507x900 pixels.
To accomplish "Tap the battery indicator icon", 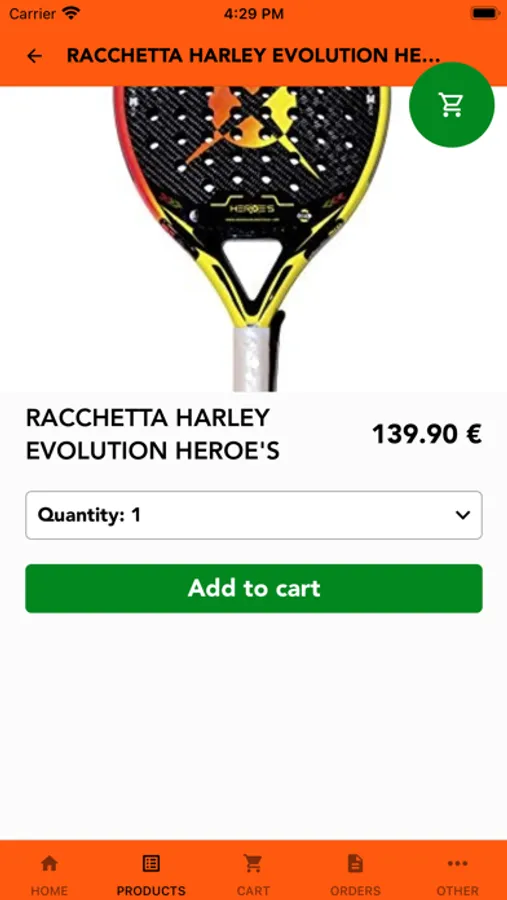I will click(x=484, y=13).
